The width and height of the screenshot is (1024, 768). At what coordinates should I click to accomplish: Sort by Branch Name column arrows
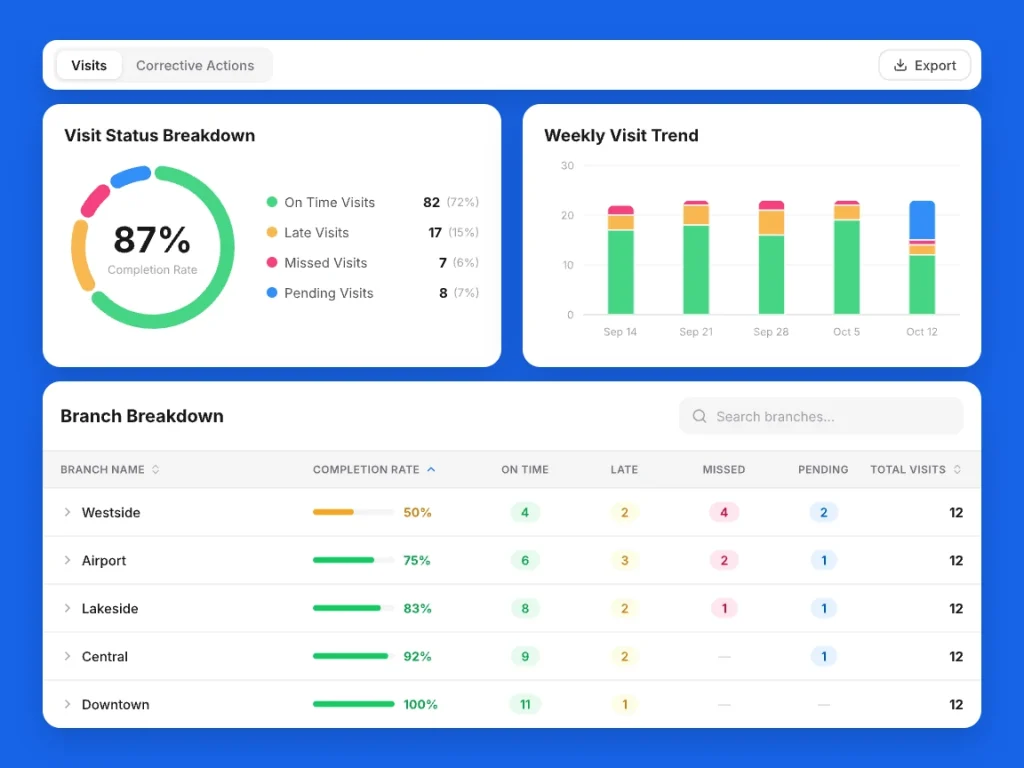(x=155, y=470)
